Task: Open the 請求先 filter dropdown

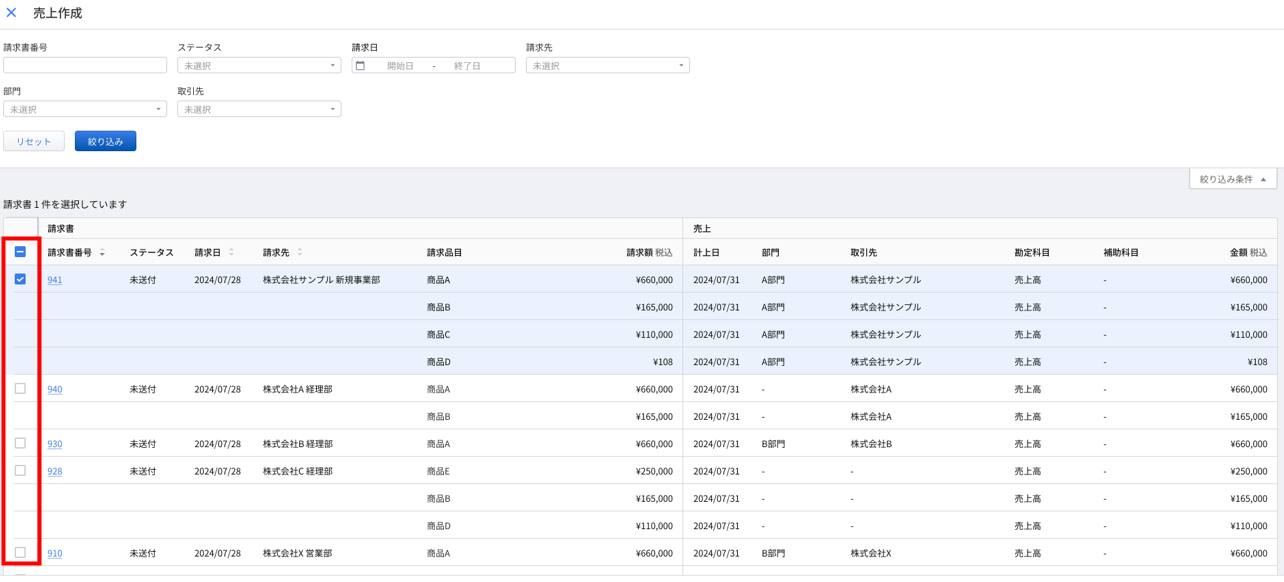Action: (x=607, y=65)
